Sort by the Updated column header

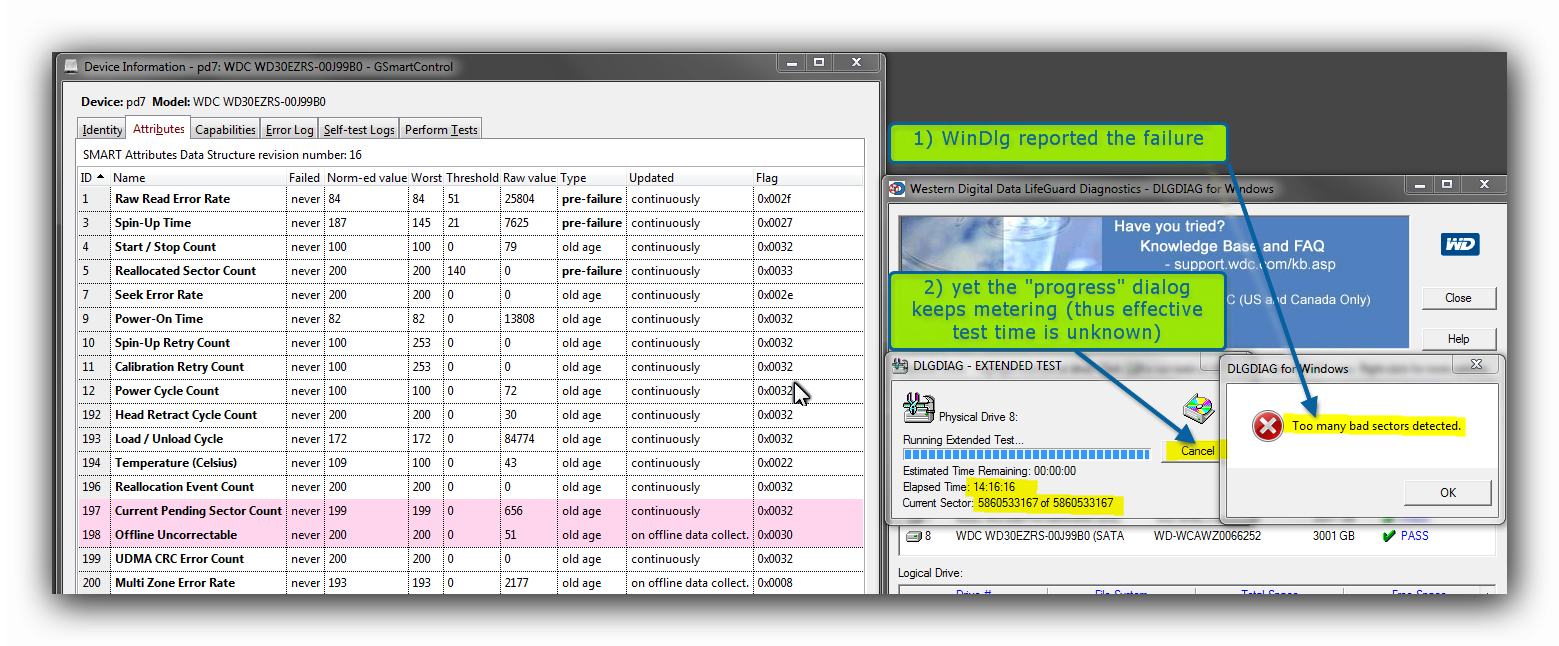690,177
